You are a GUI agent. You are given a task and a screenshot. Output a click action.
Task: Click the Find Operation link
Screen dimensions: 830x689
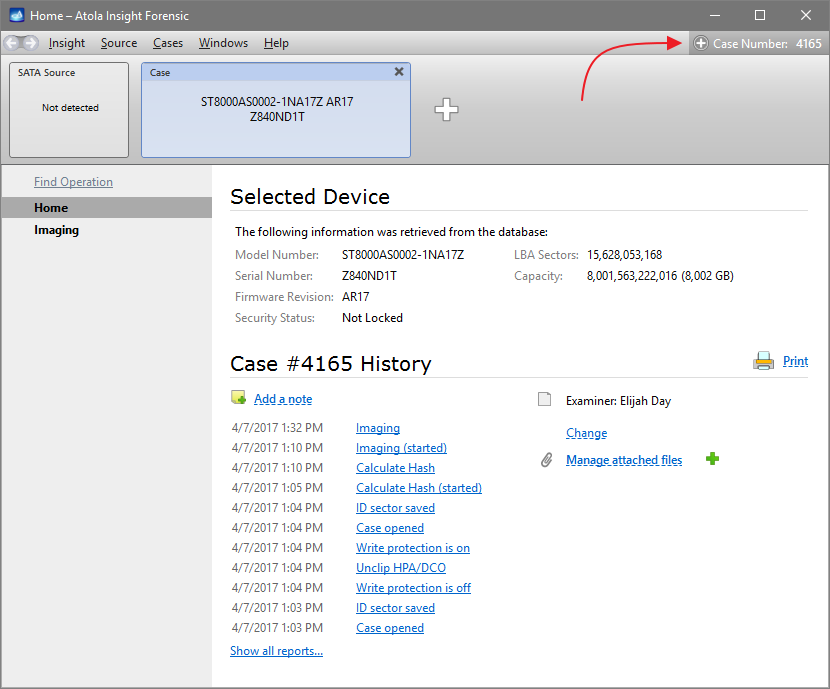[73, 182]
